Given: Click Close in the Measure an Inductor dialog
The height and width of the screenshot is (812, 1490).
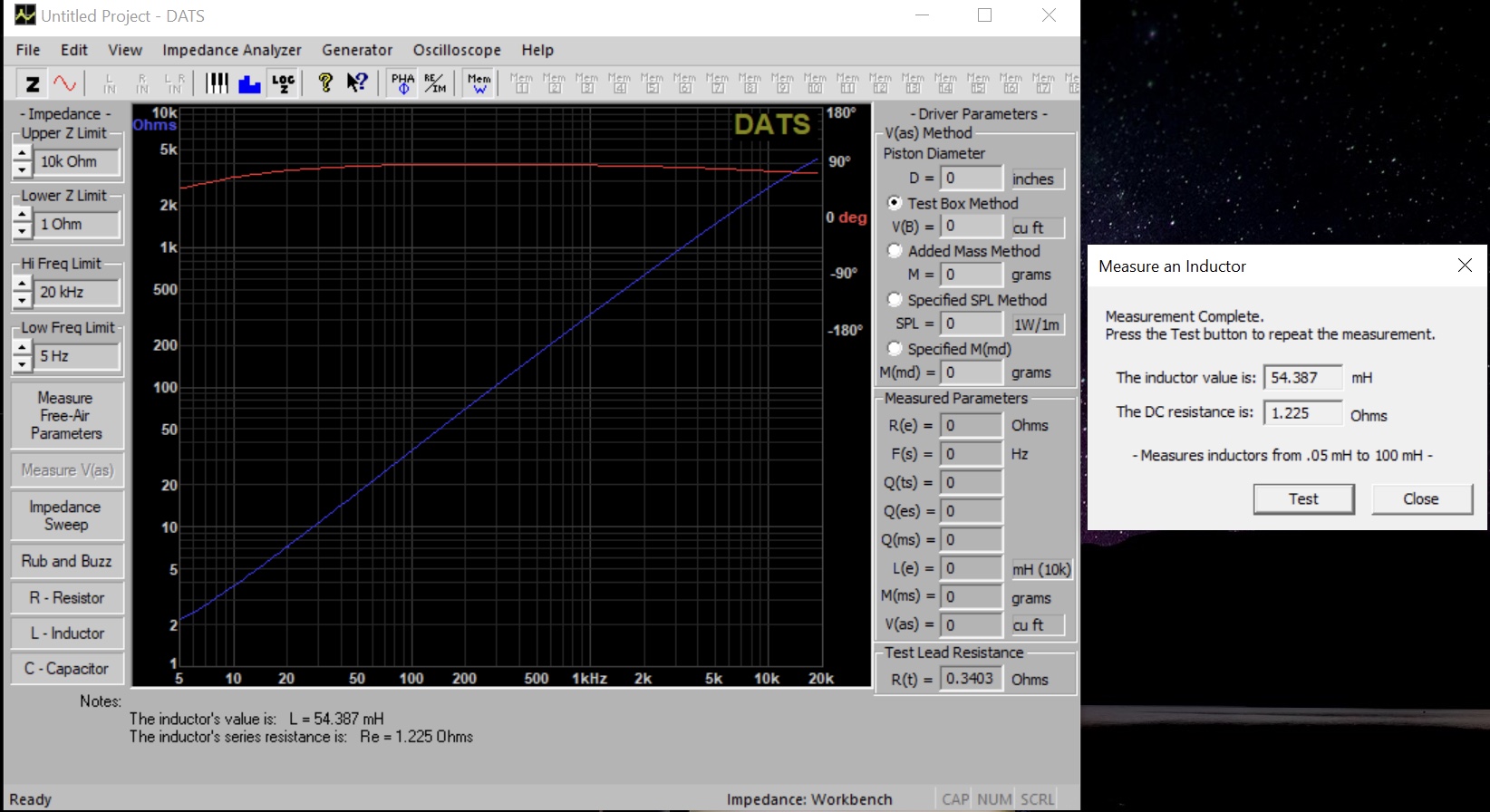Looking at the screenshot, I should (x=1421, y=498).
